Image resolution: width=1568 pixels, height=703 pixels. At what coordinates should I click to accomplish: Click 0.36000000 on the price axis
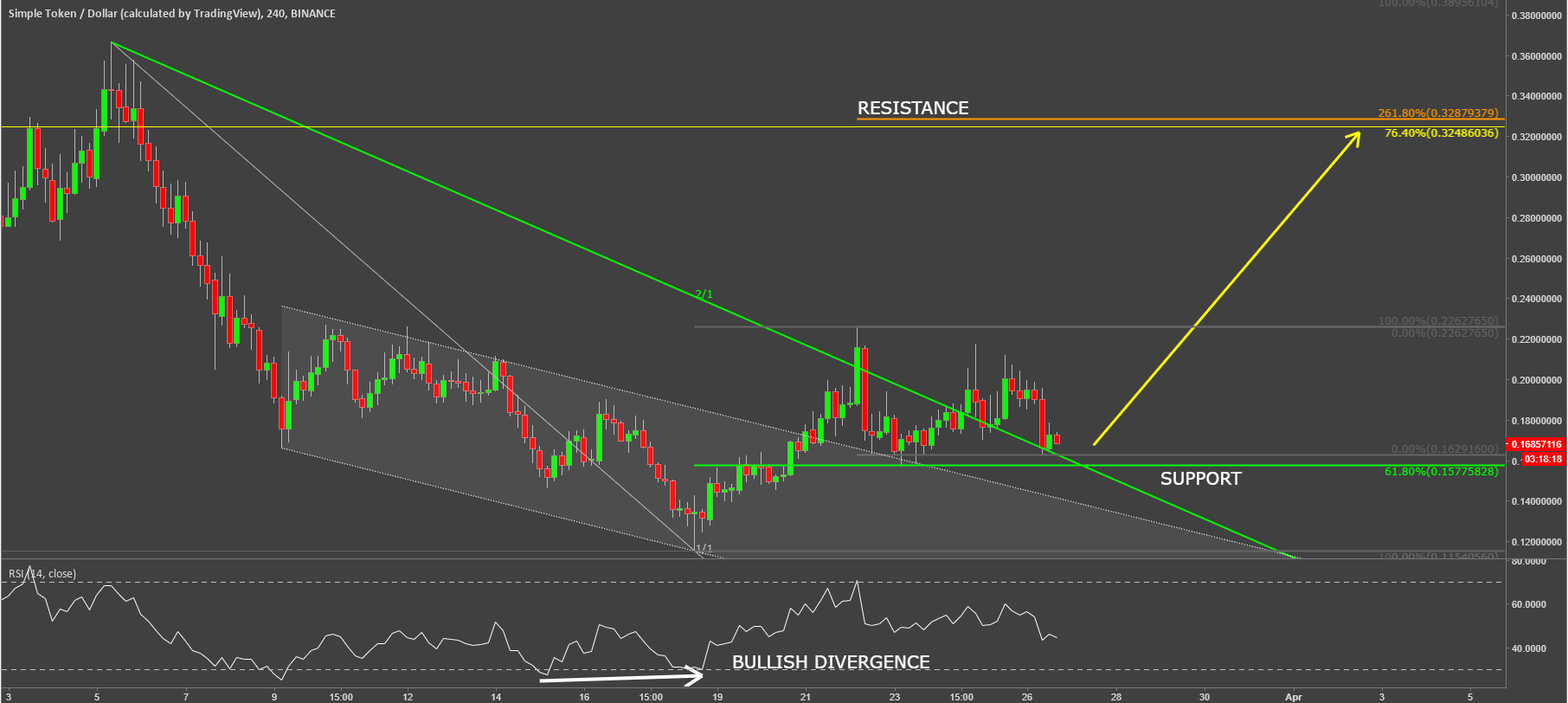(1536, 56)
